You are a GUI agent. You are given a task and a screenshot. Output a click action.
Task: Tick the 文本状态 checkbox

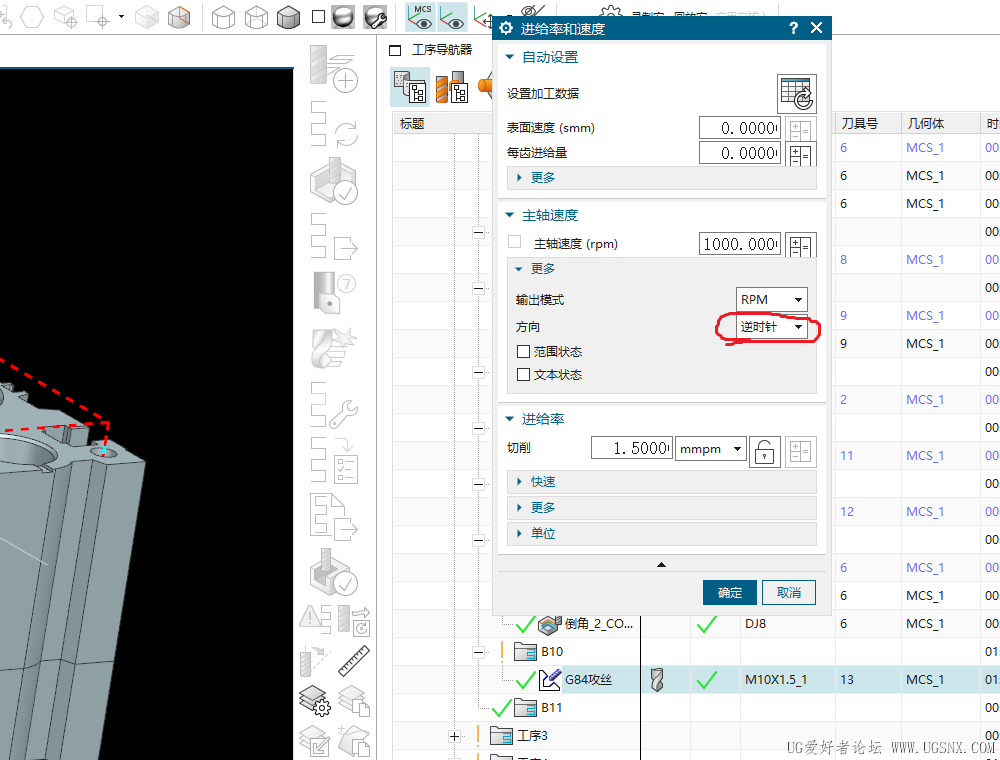523,375
